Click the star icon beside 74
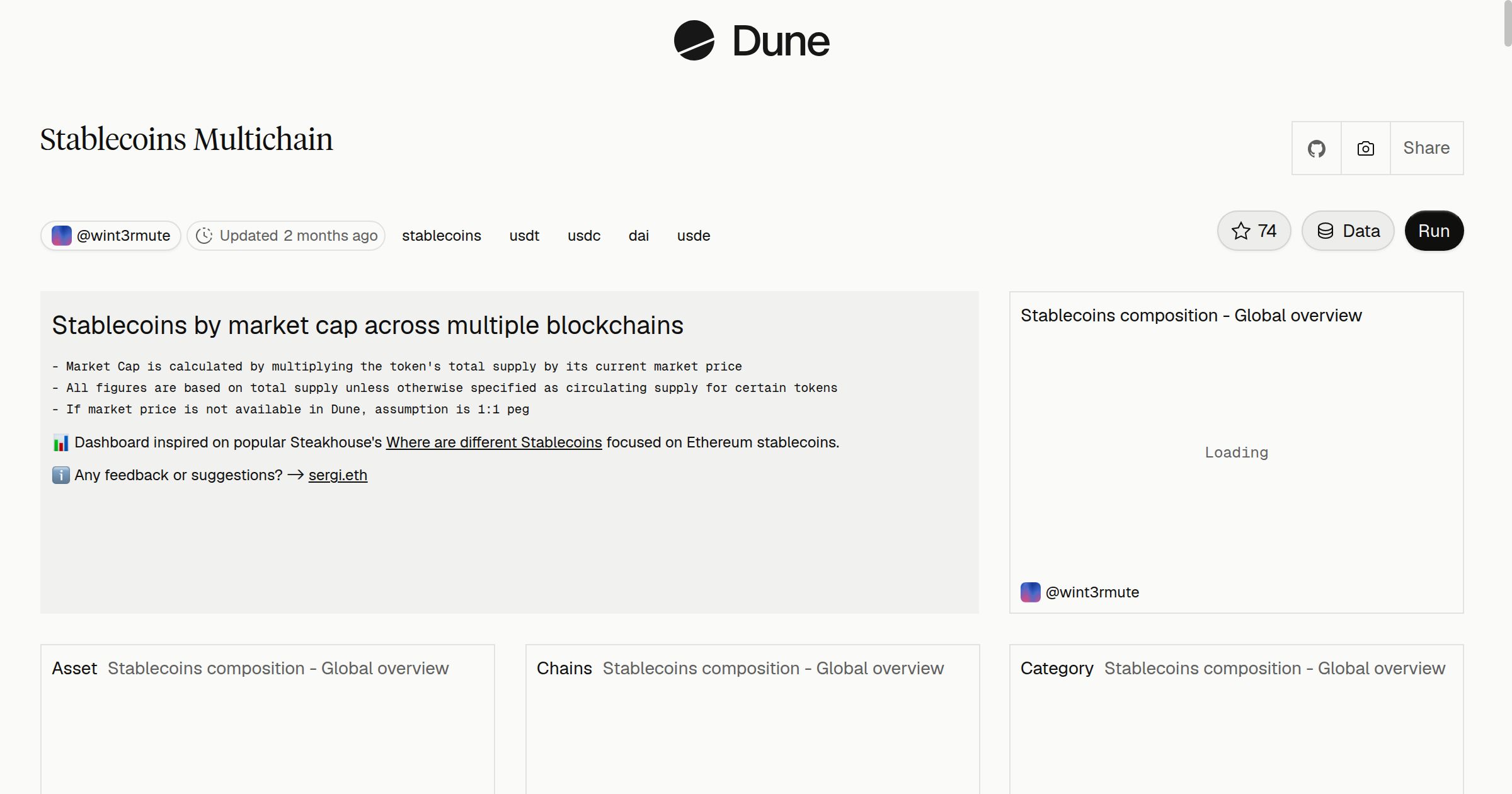The height and width of the screenshot is (794, 1512). point(1240,231)
